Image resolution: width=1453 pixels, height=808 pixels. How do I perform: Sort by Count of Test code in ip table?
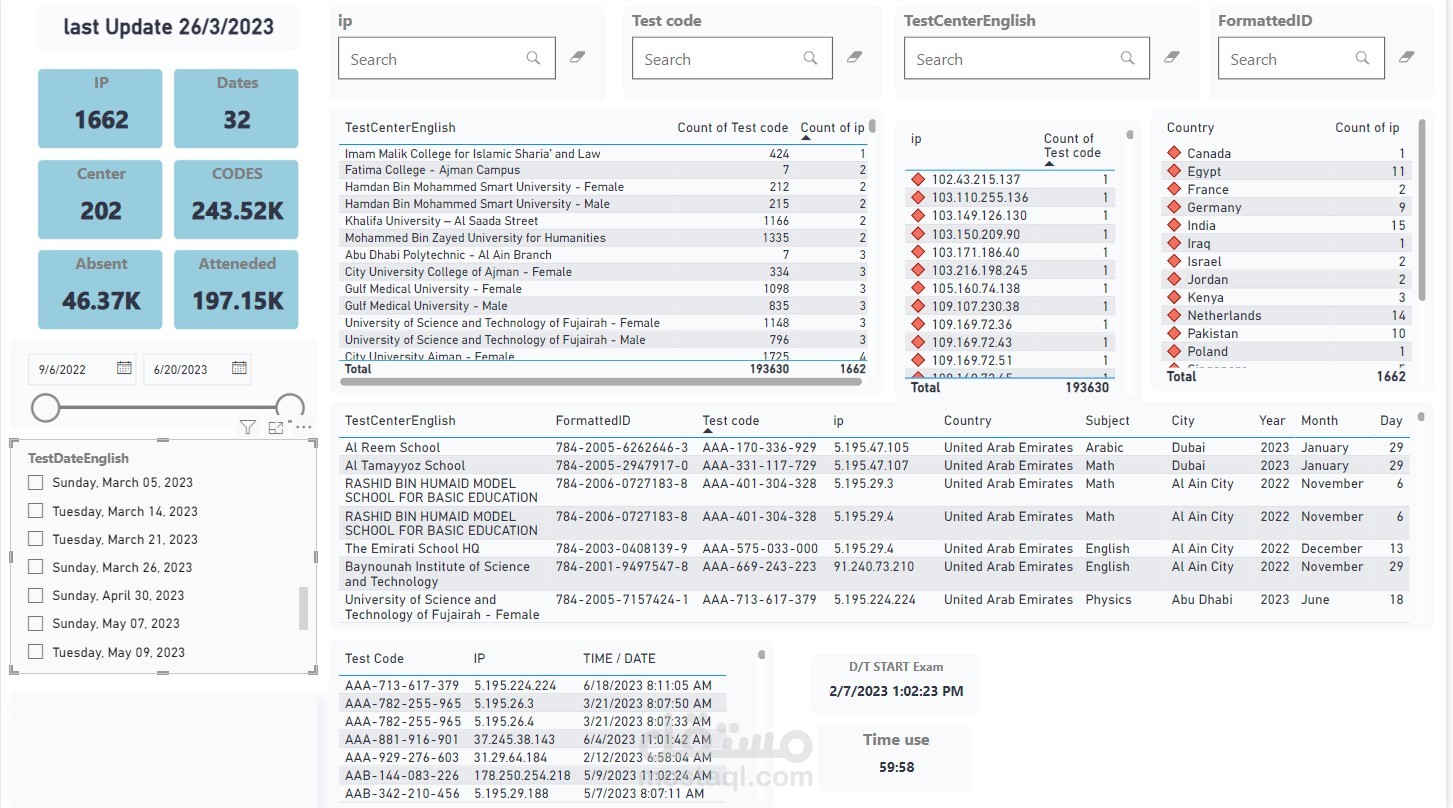[1072, 146]
